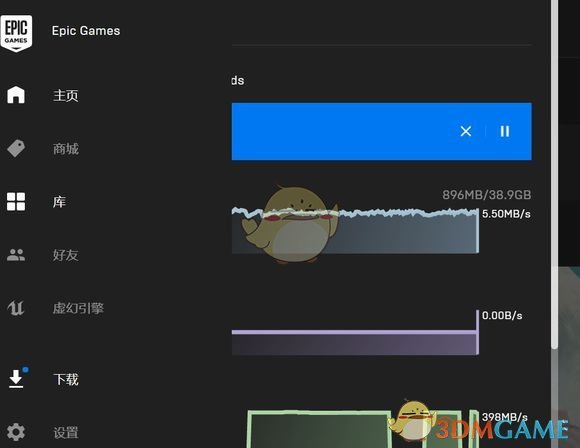Open the 虚幻引擎 section
Image resolution: width=580 pixels, height=448 pixels.
pos(78,308)
